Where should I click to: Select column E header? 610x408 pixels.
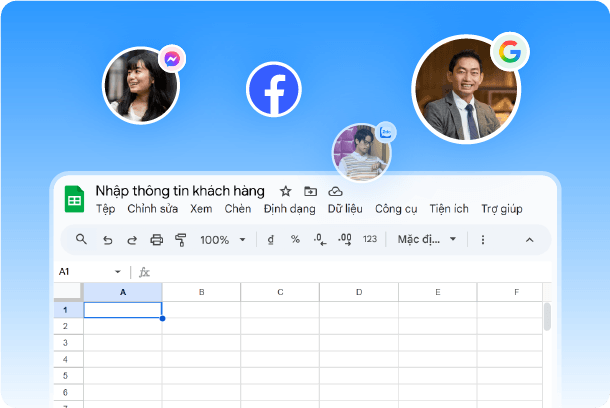point(438,292)
